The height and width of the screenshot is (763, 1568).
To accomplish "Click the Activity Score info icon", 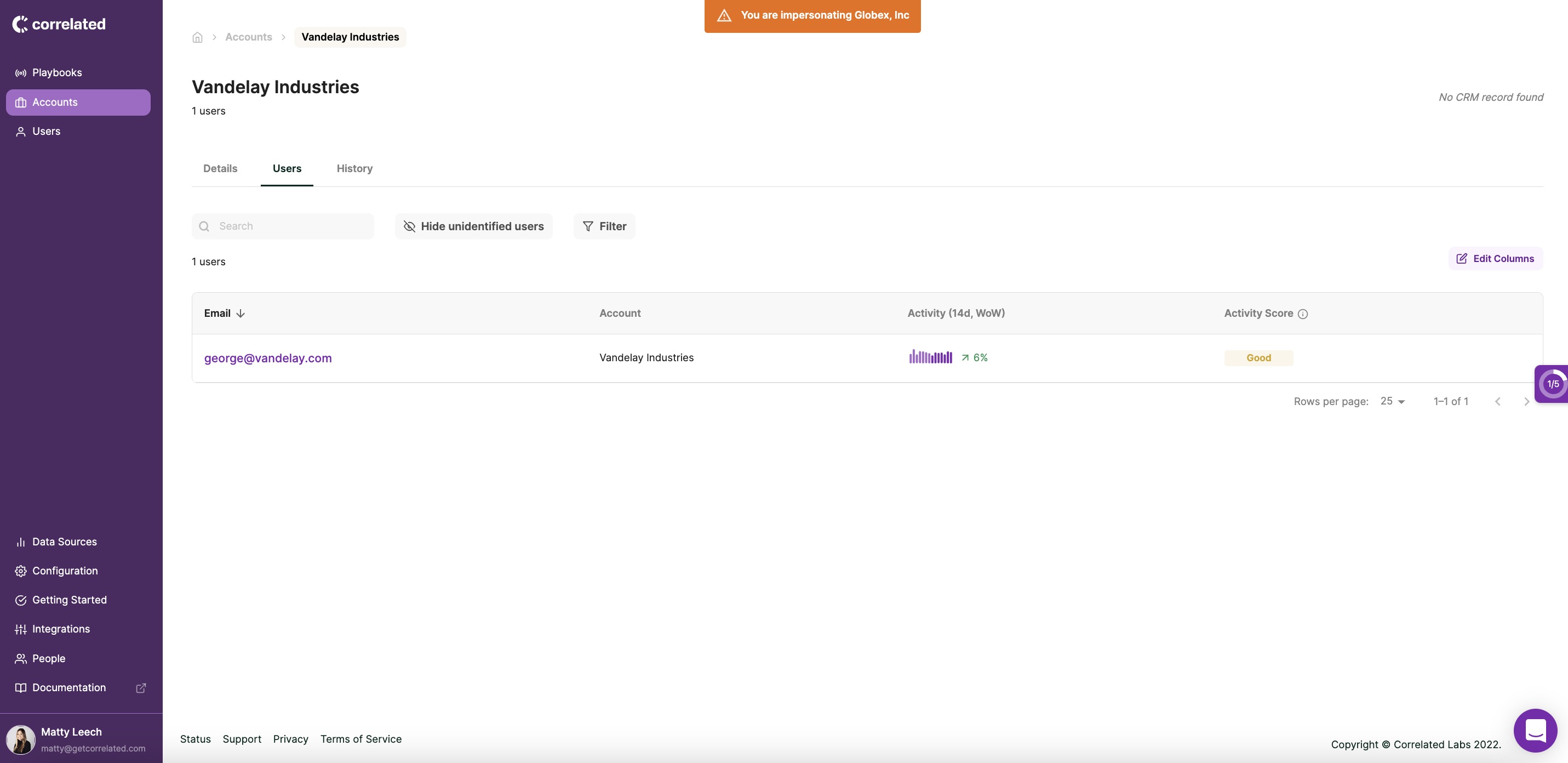I will coord(1303,314).
